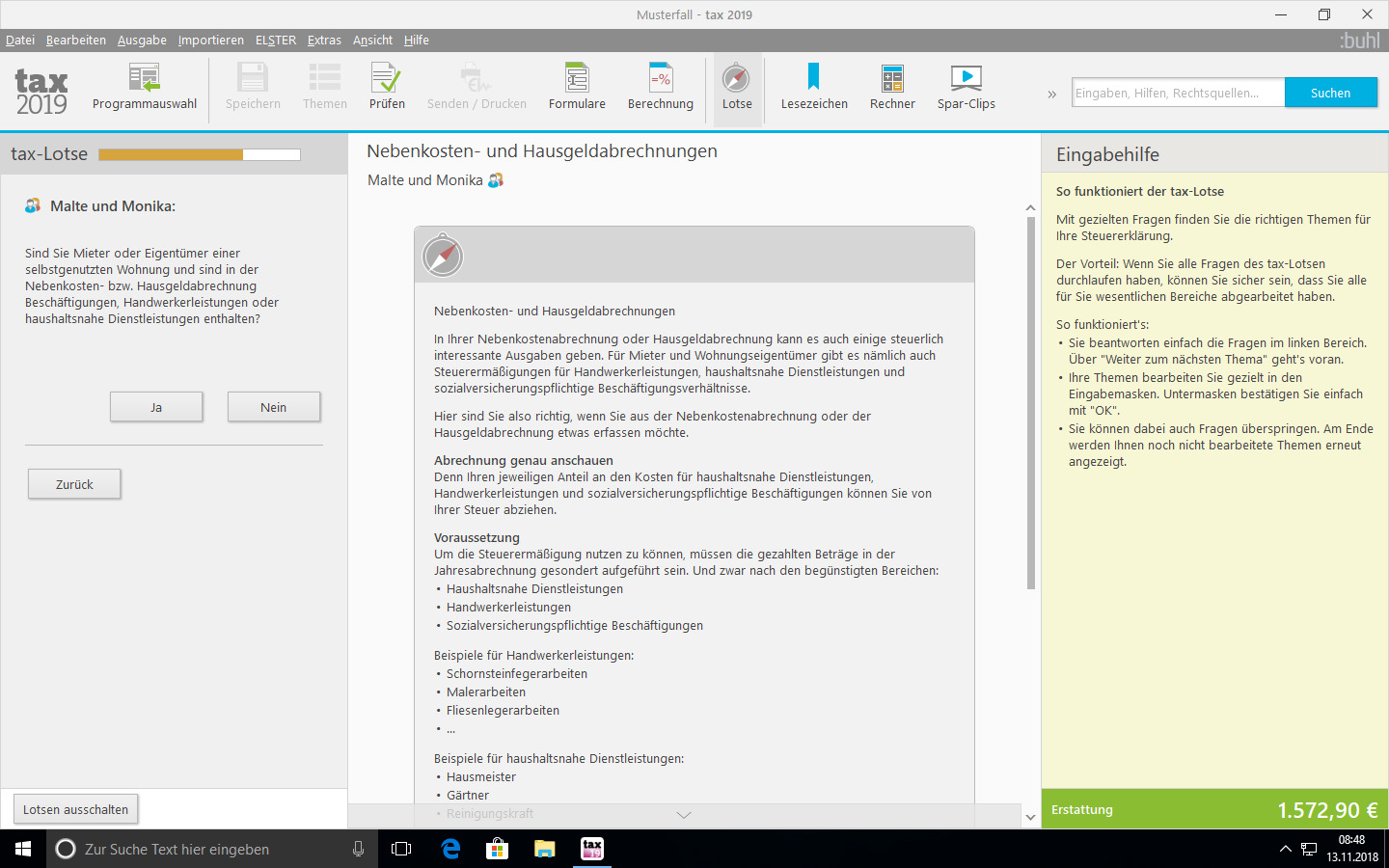Viewport: 1389px width, 868px height.
Task: Show hidden system tray icons
Action: pos(1285,849)
